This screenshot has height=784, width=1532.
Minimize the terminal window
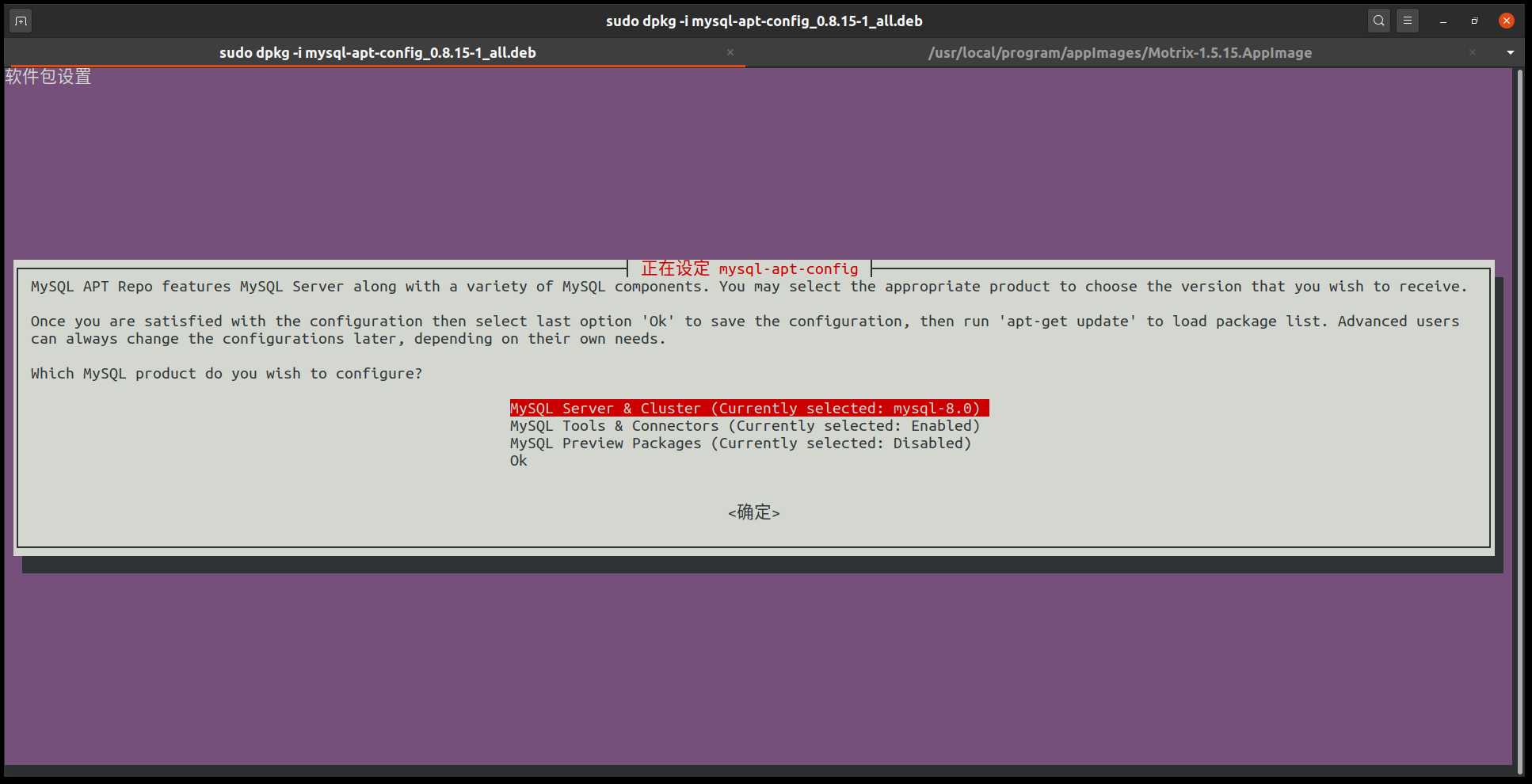[1443, 21]
